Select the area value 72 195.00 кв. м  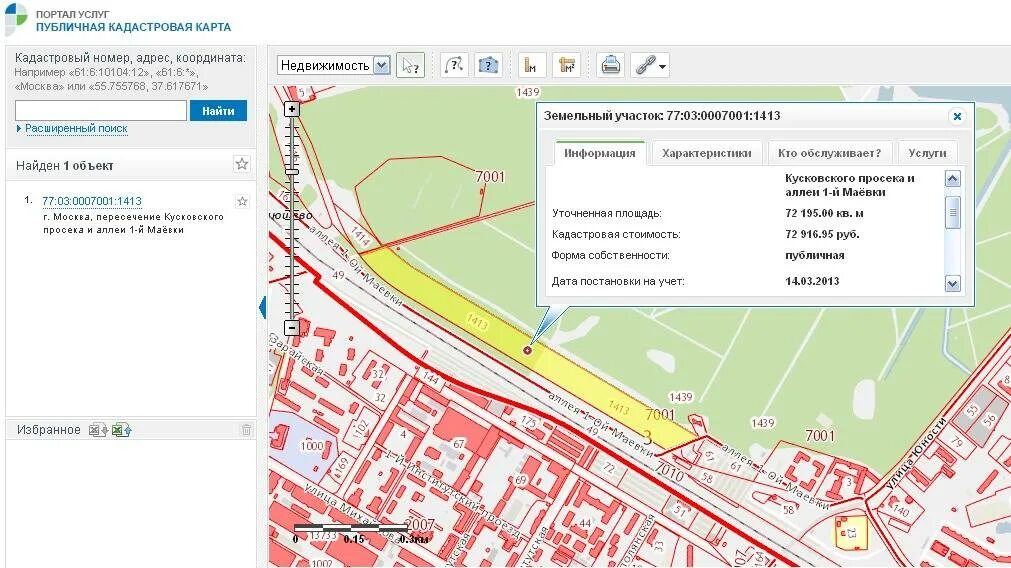tap(824, 213)
